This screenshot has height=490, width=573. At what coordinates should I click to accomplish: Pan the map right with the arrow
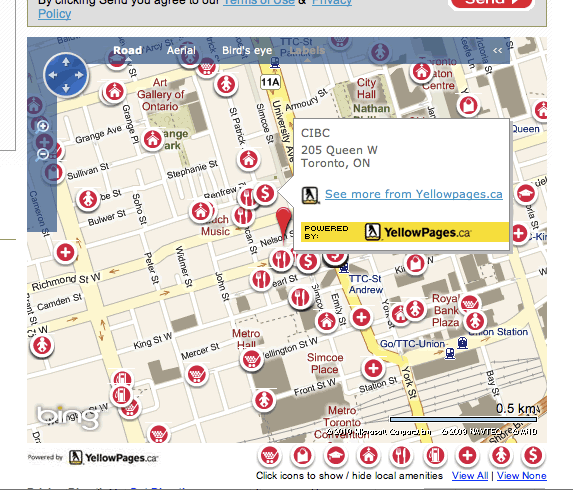coord(79,75)
